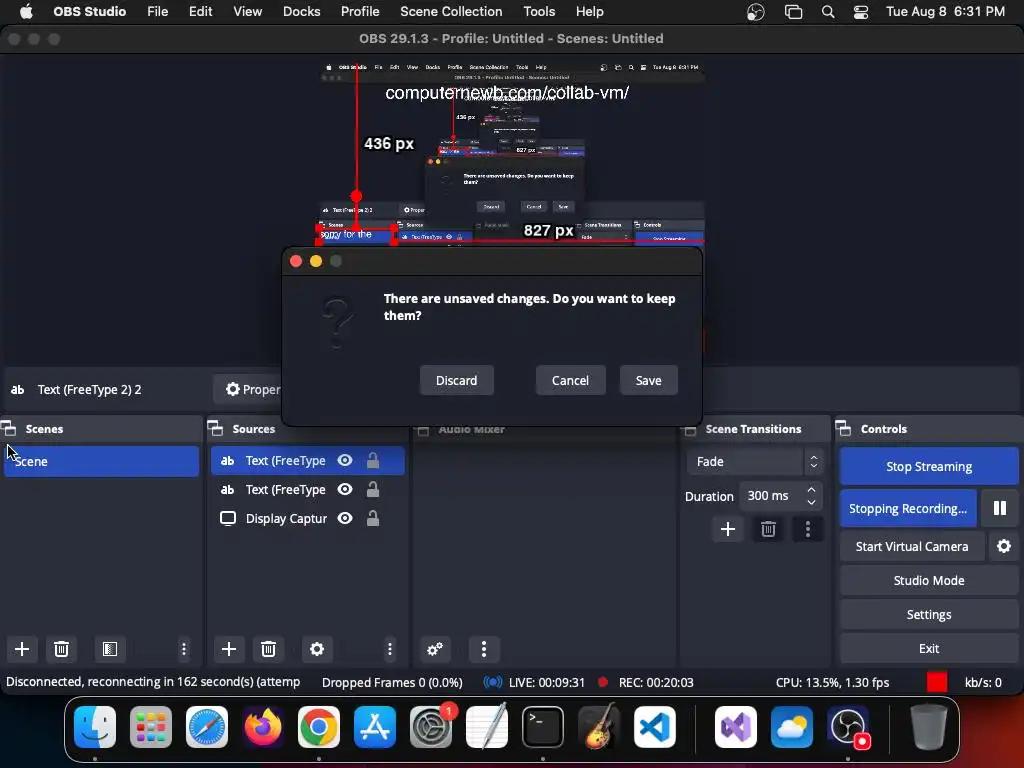Screen dimensions: 1024x768
Task: Open OBS Settings button
Action: [x=929, y=614]
